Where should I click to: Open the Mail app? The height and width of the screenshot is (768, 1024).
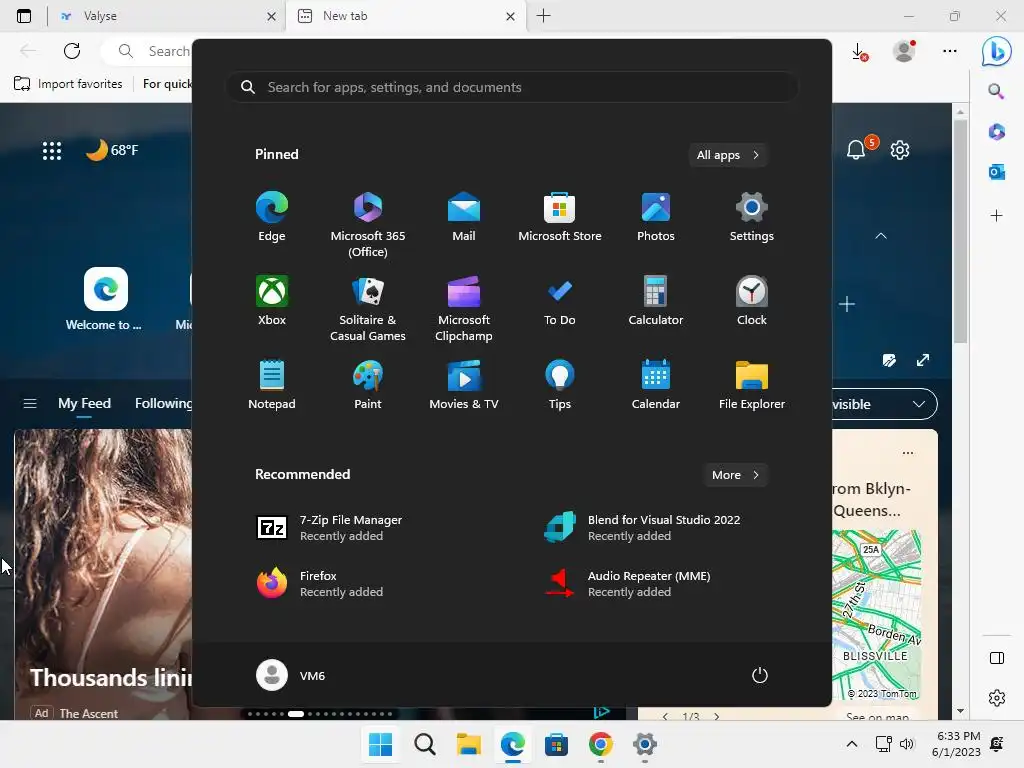click(464, 216)
